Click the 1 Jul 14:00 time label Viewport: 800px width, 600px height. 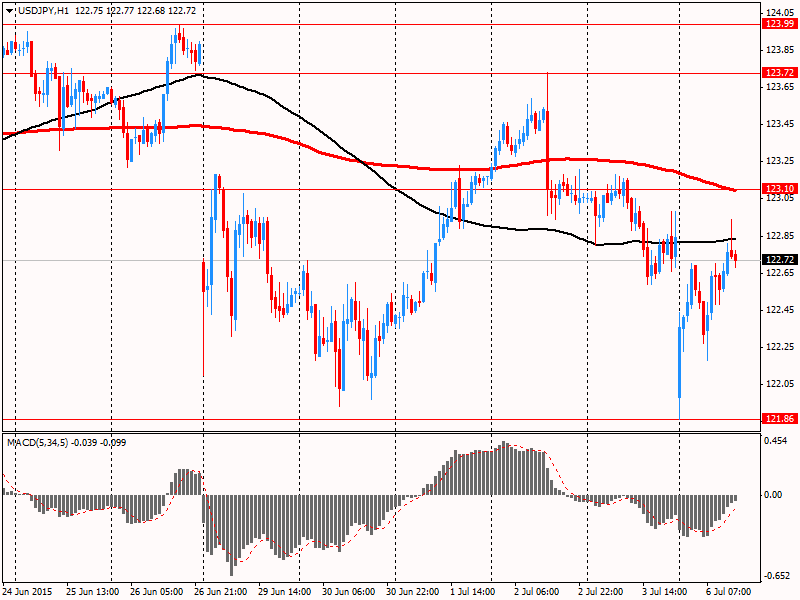pyautogui.click(x=472, y=592)
